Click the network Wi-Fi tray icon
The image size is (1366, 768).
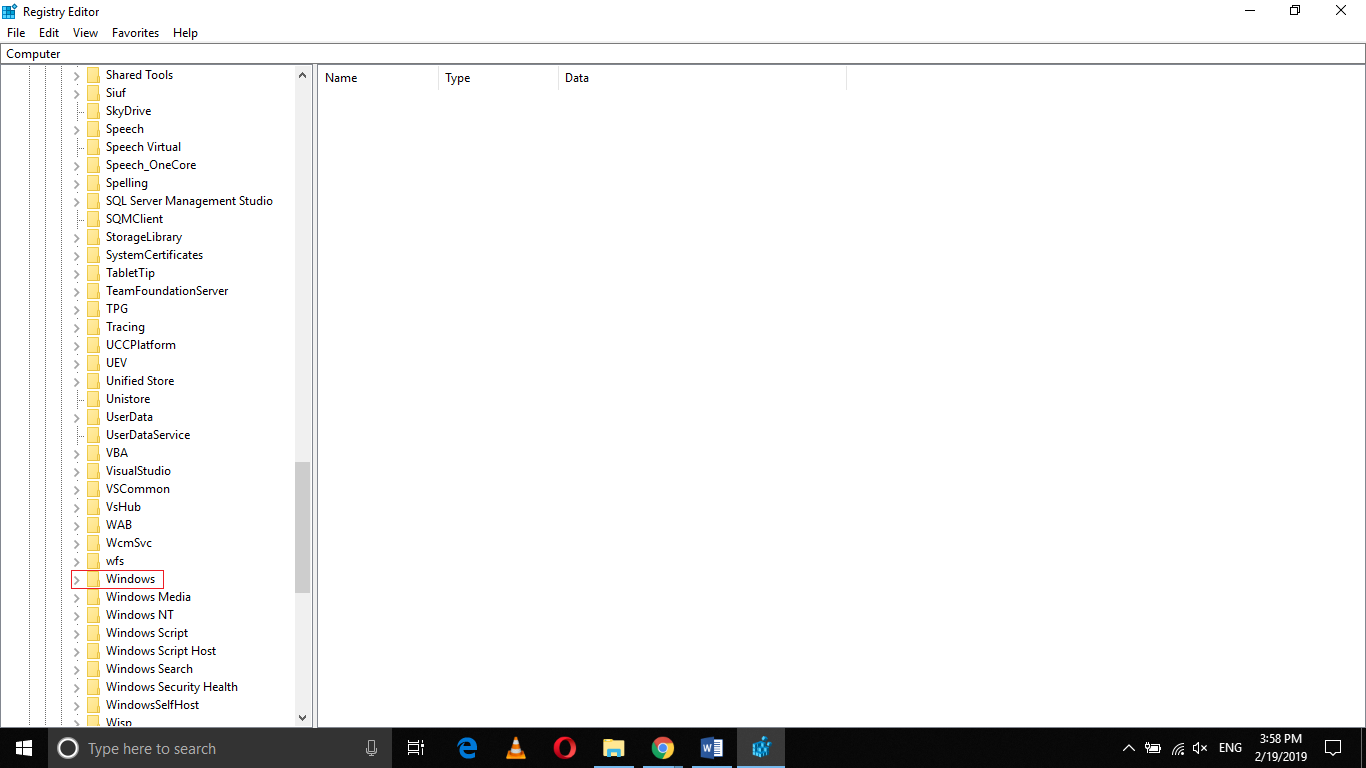1178,748
